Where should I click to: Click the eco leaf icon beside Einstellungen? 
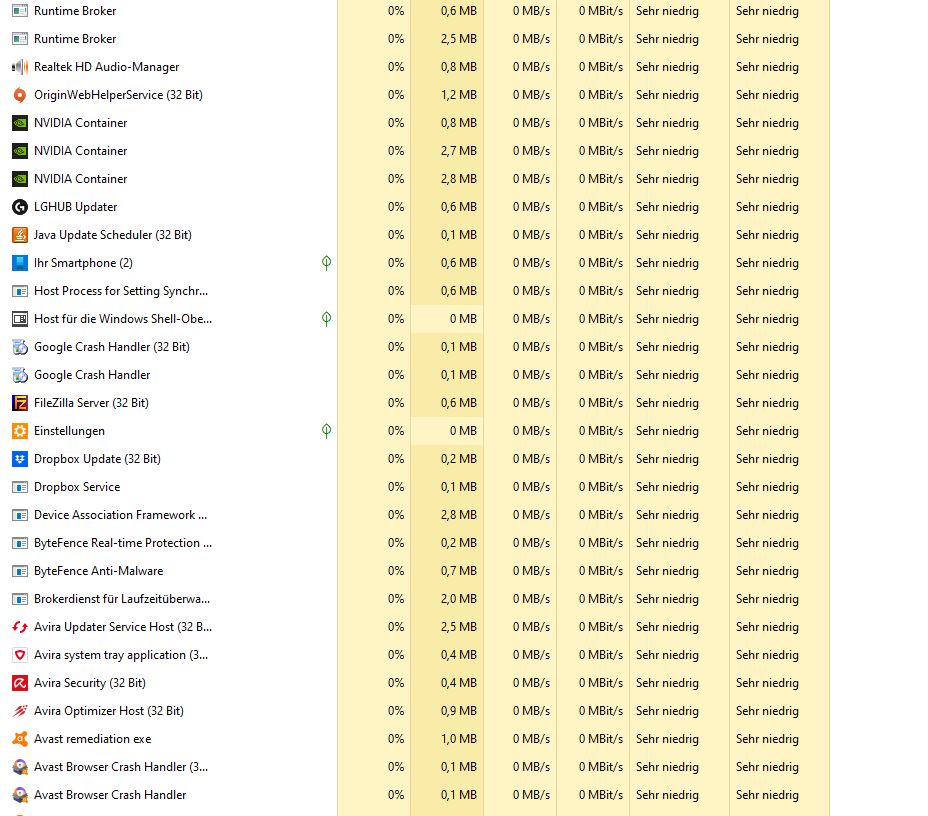(326, 431)
